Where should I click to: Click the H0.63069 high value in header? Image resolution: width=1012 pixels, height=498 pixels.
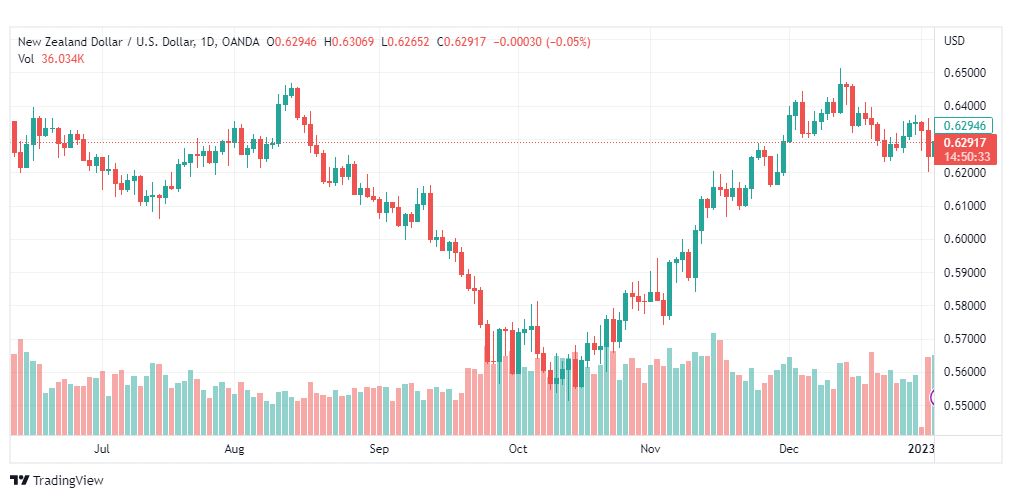click(x=348, y=42)
